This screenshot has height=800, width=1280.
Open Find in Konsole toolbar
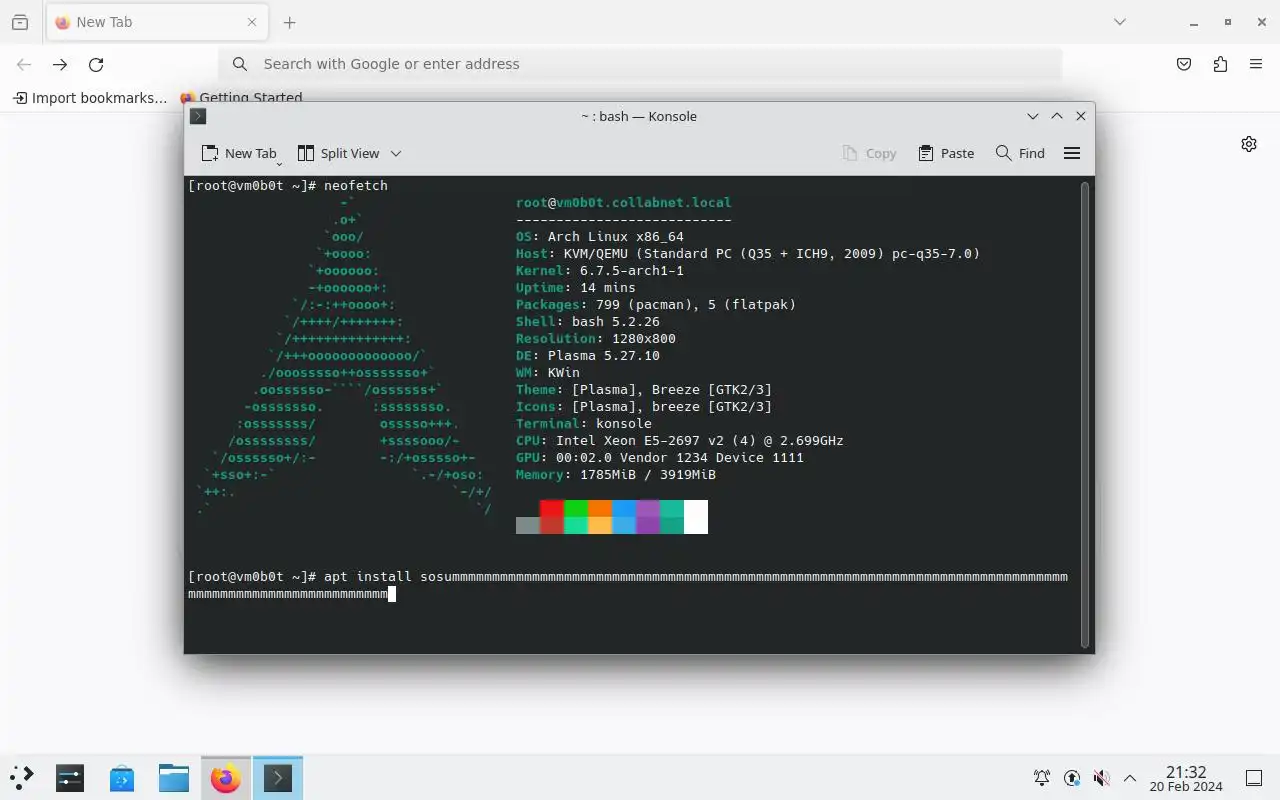[1020, 153]
